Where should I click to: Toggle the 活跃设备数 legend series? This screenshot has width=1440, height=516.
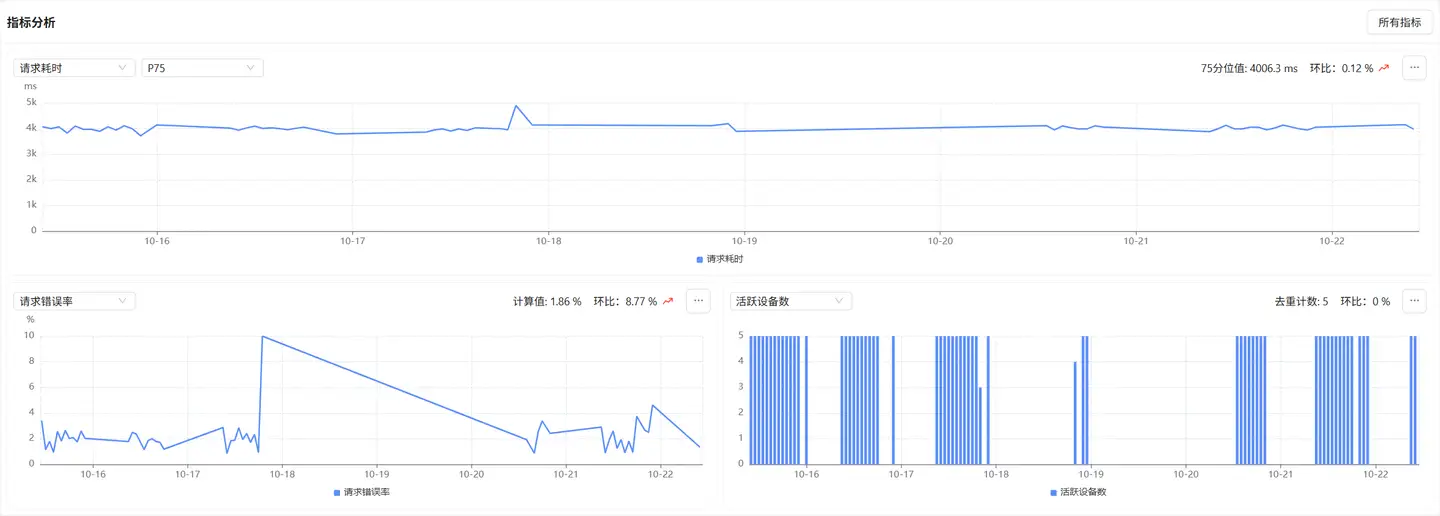[x=1077, y=492]
